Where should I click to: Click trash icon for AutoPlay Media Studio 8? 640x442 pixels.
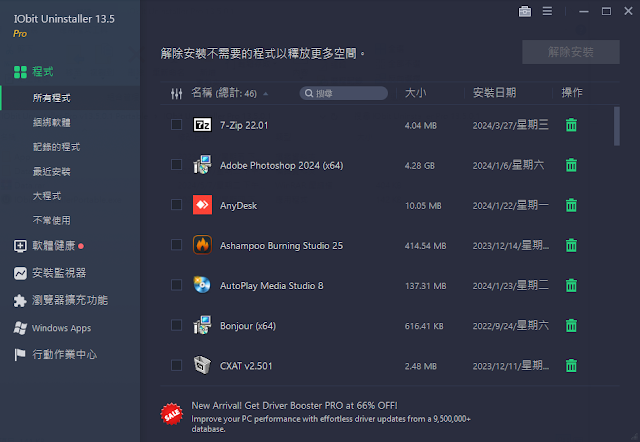[x=571, y=285]
